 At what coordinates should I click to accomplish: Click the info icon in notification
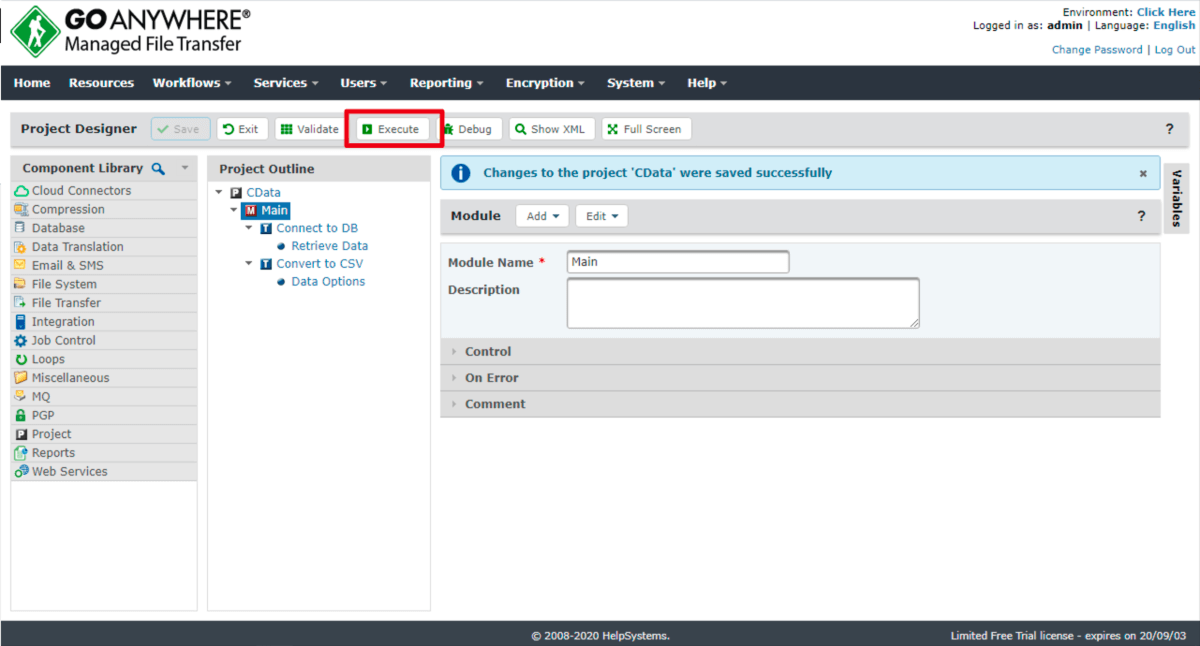[461, 173]
